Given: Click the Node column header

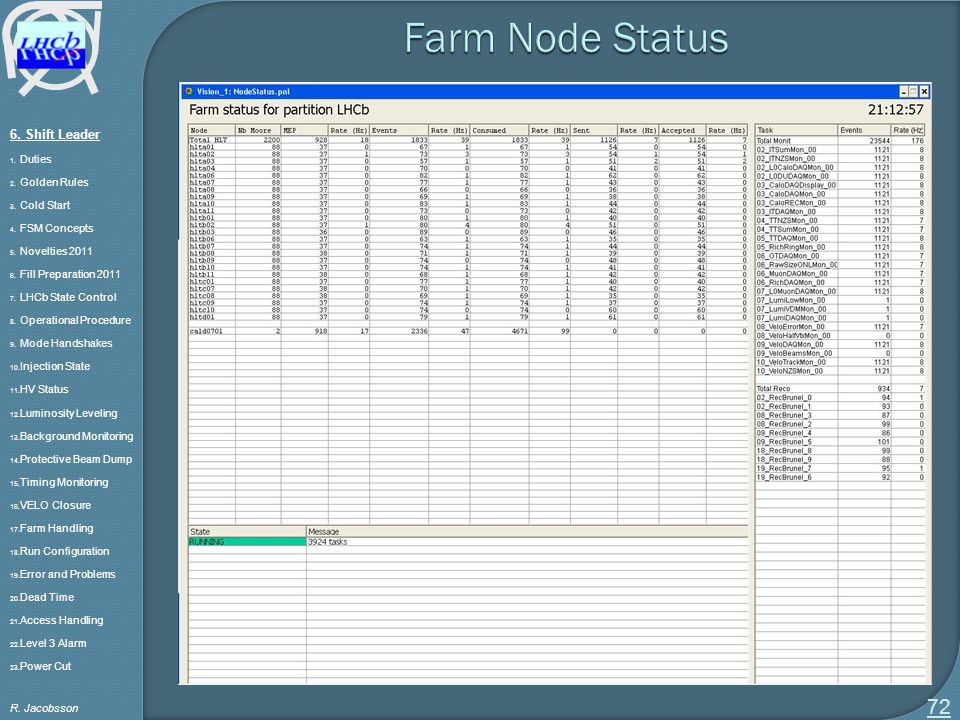Looking at the screenshot, I should [211, 130].
